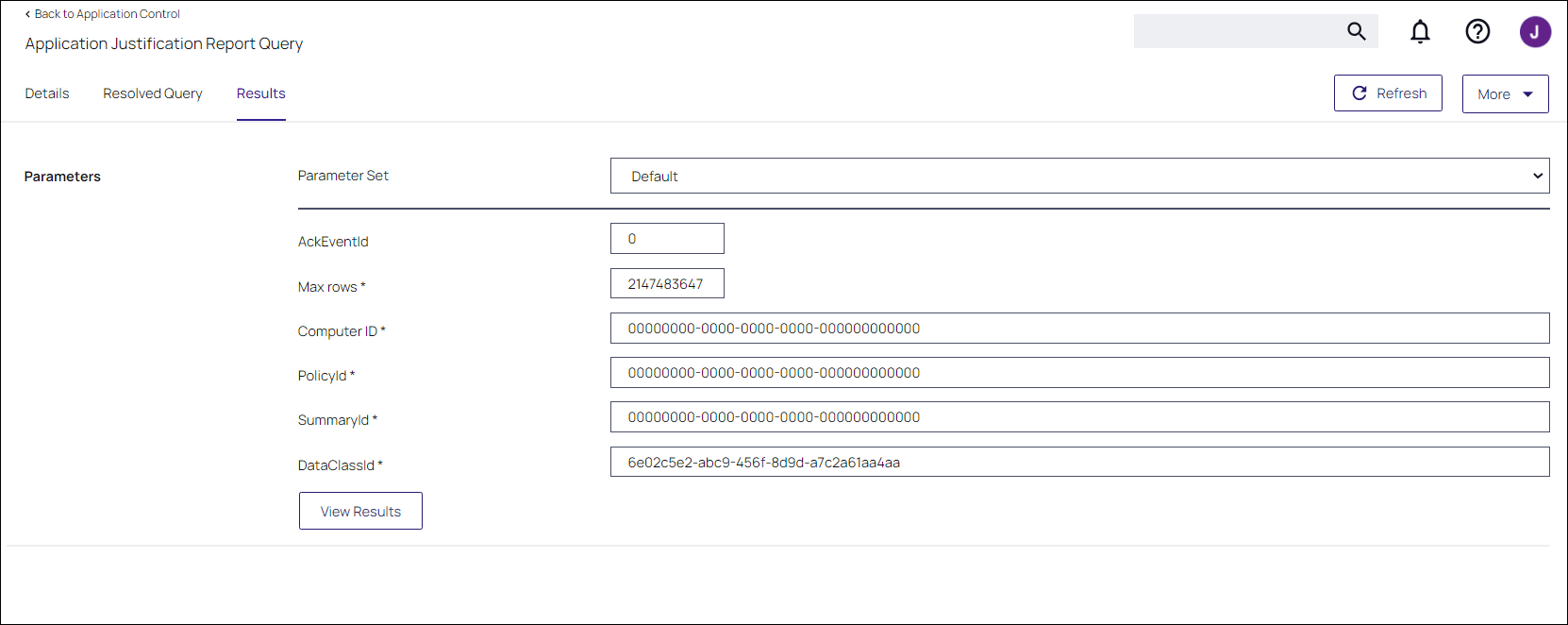Screen dimensions: 1568x625
Task: Click the View Results button
Action: point(360,511)
